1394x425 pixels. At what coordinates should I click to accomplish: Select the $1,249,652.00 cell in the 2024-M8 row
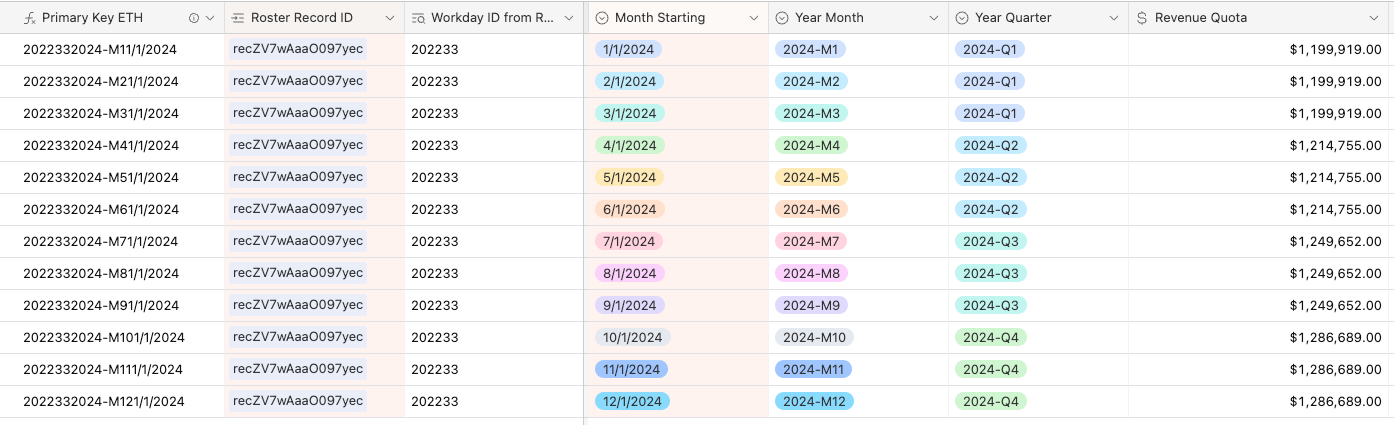[x=1261, y=273]
